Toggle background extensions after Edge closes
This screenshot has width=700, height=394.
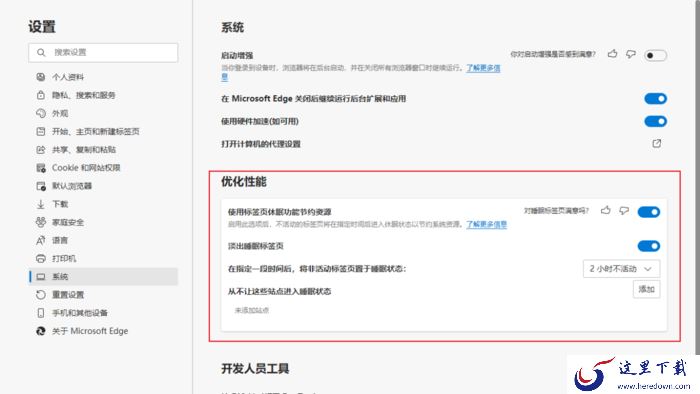point(655,99)
